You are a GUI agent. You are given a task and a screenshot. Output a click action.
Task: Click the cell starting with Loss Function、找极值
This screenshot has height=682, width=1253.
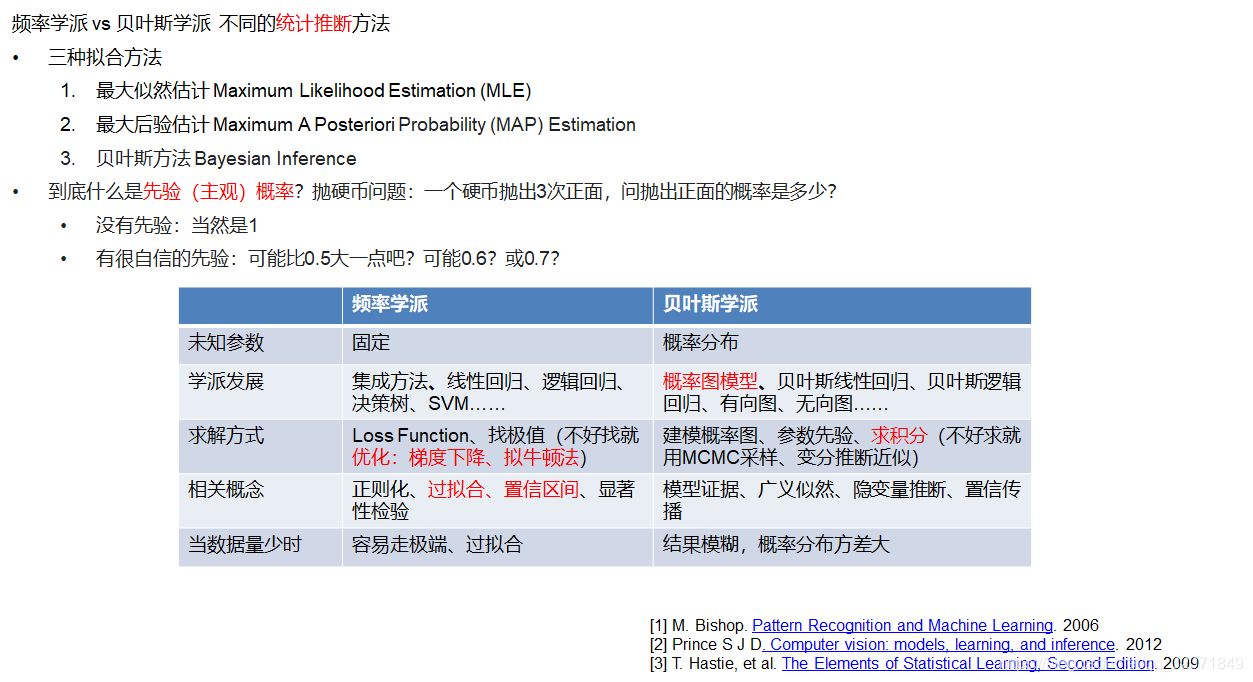[498, 446]
